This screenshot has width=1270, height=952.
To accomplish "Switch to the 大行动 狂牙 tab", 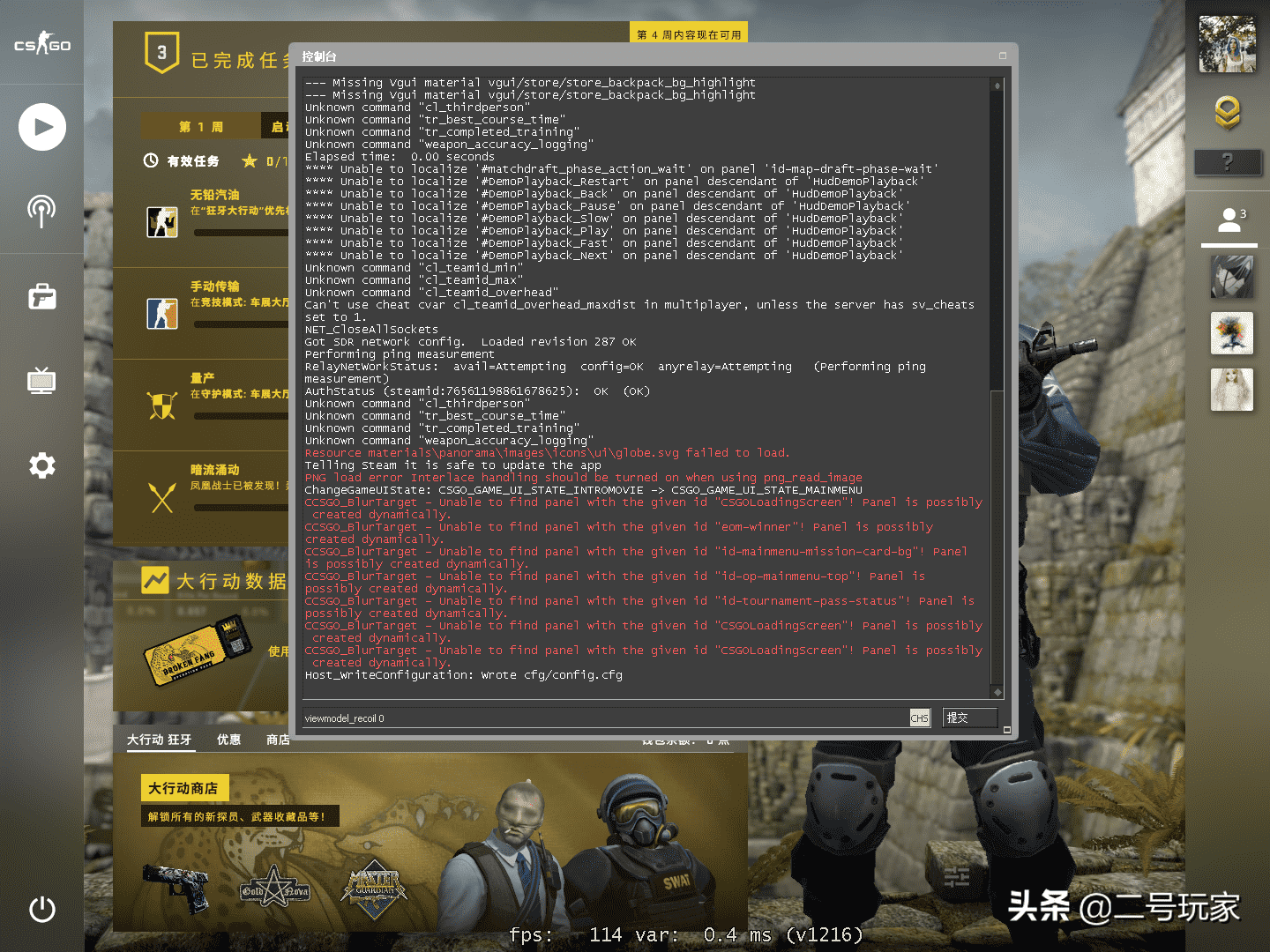I will 160,740.
